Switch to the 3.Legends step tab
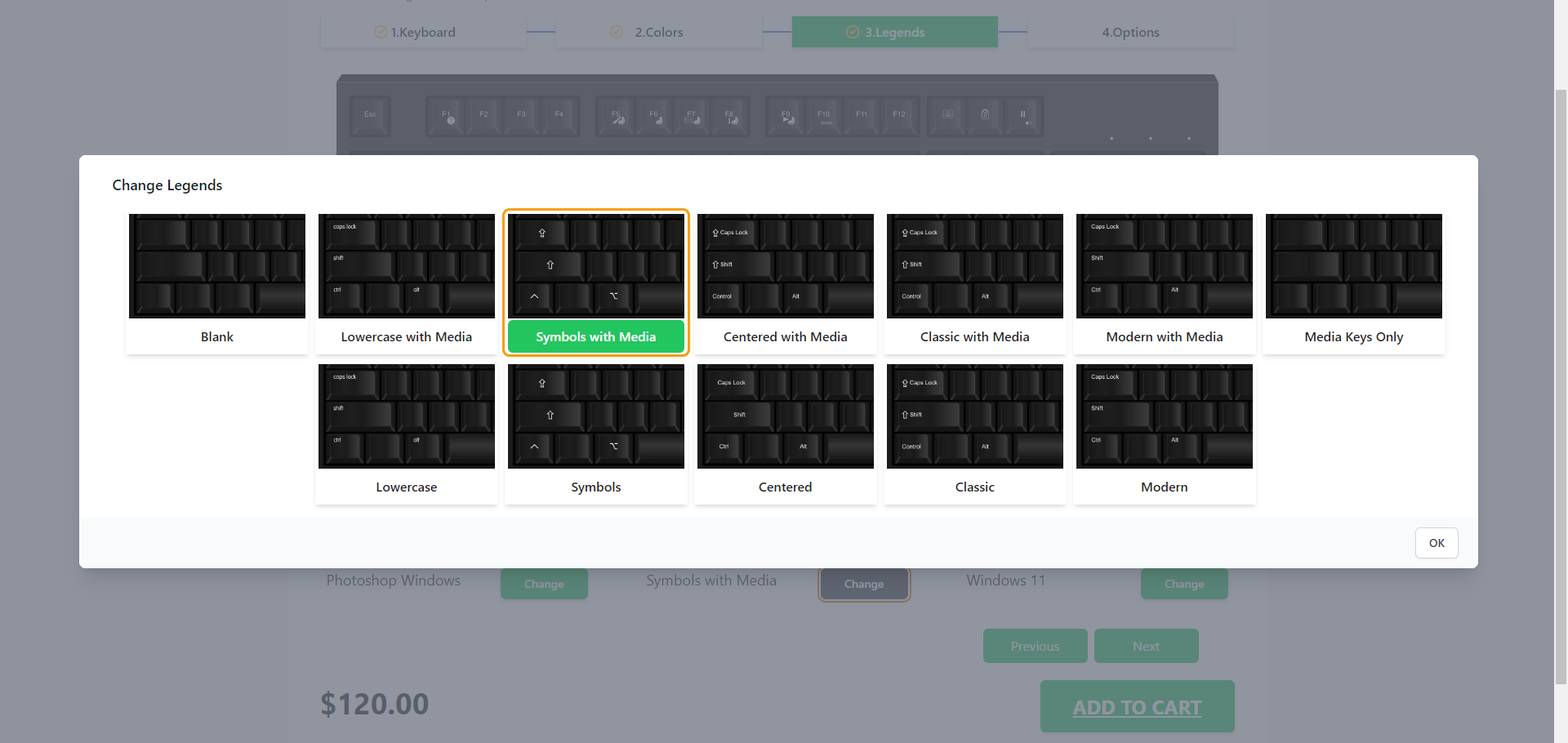This screenshot has height=743, width=1568. pos(895,32)
